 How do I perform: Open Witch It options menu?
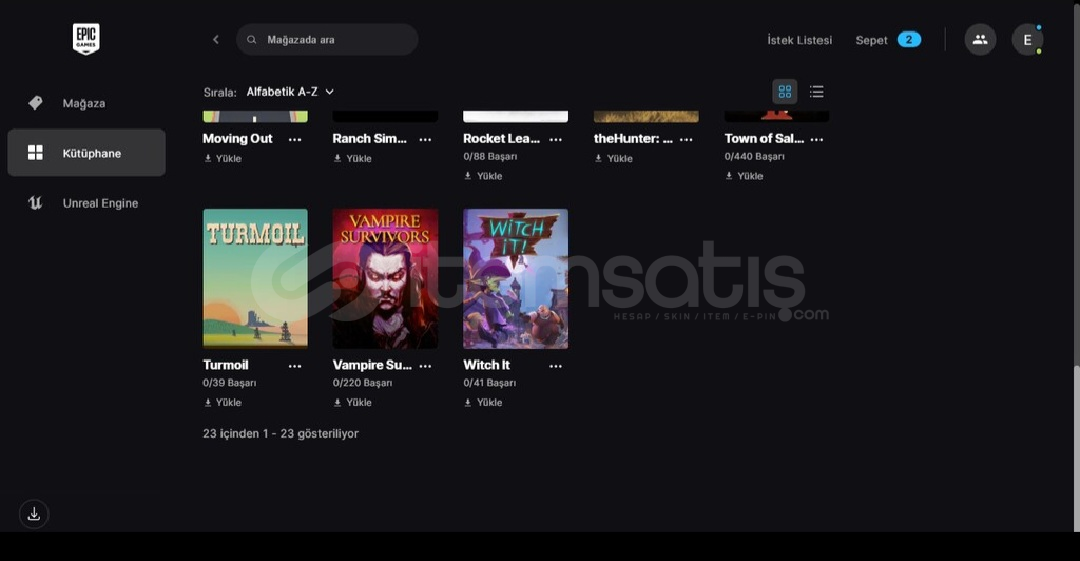click(555, 366)
